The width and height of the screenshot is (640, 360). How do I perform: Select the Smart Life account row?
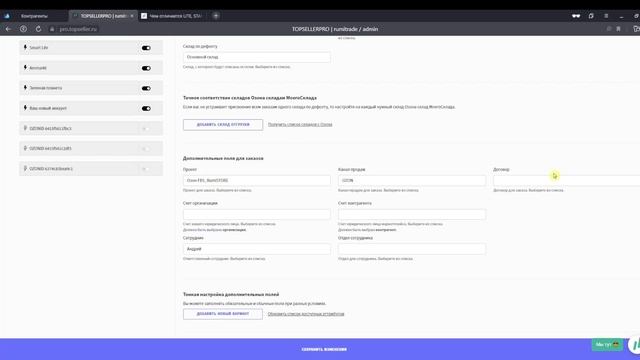[x=91, y=48]
